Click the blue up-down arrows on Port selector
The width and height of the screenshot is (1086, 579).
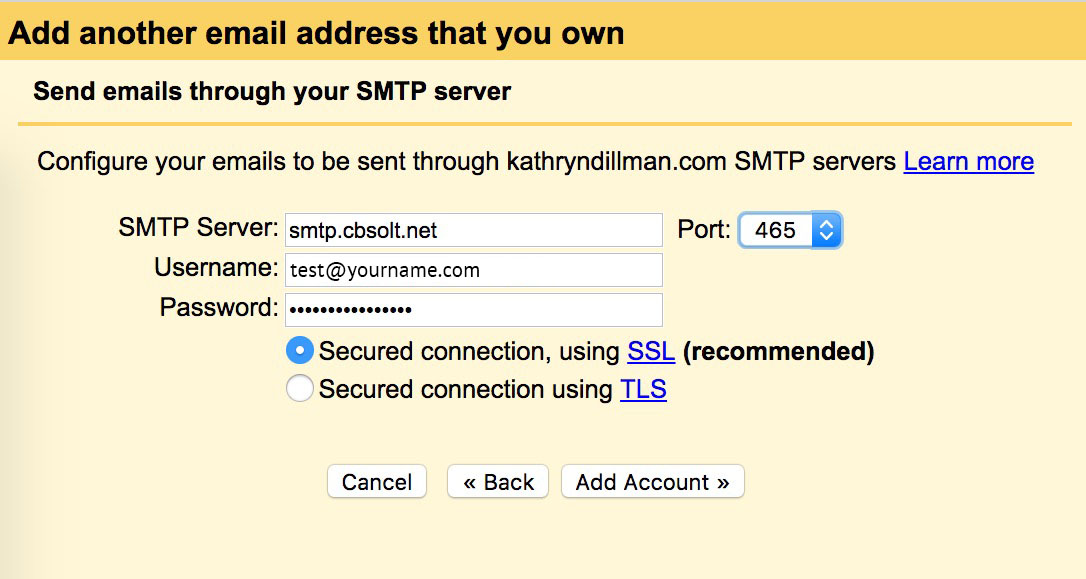pyautogui.click(x=826, y=230)
